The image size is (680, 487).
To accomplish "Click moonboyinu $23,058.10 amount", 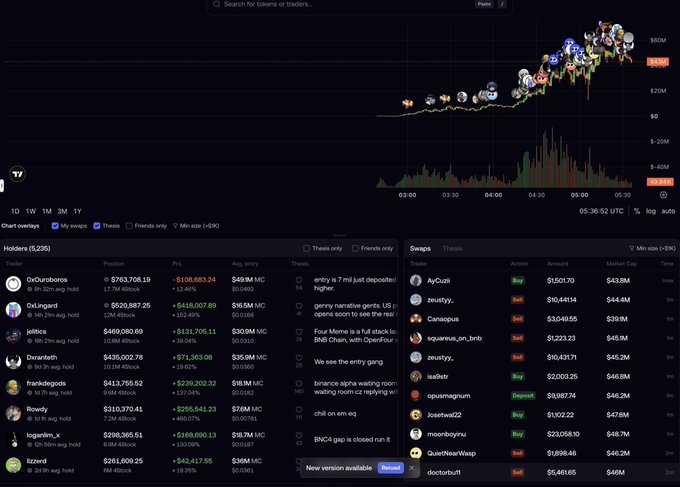I will (563, 434).
